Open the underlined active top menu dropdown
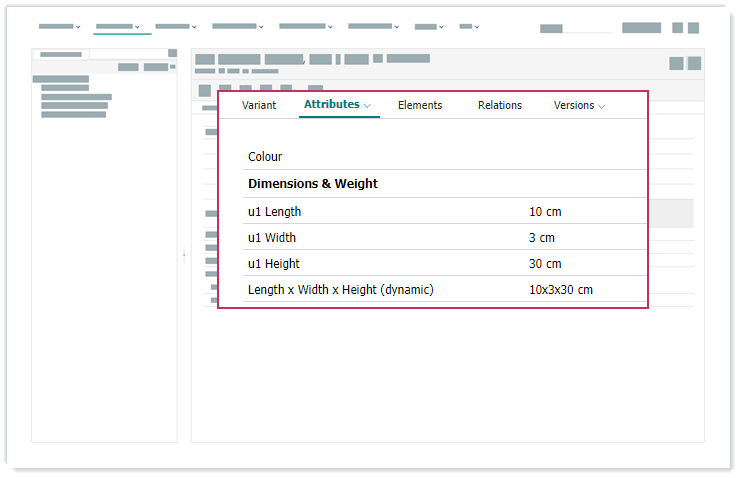This screenshot has height=478, width=740. click(118, 27)
